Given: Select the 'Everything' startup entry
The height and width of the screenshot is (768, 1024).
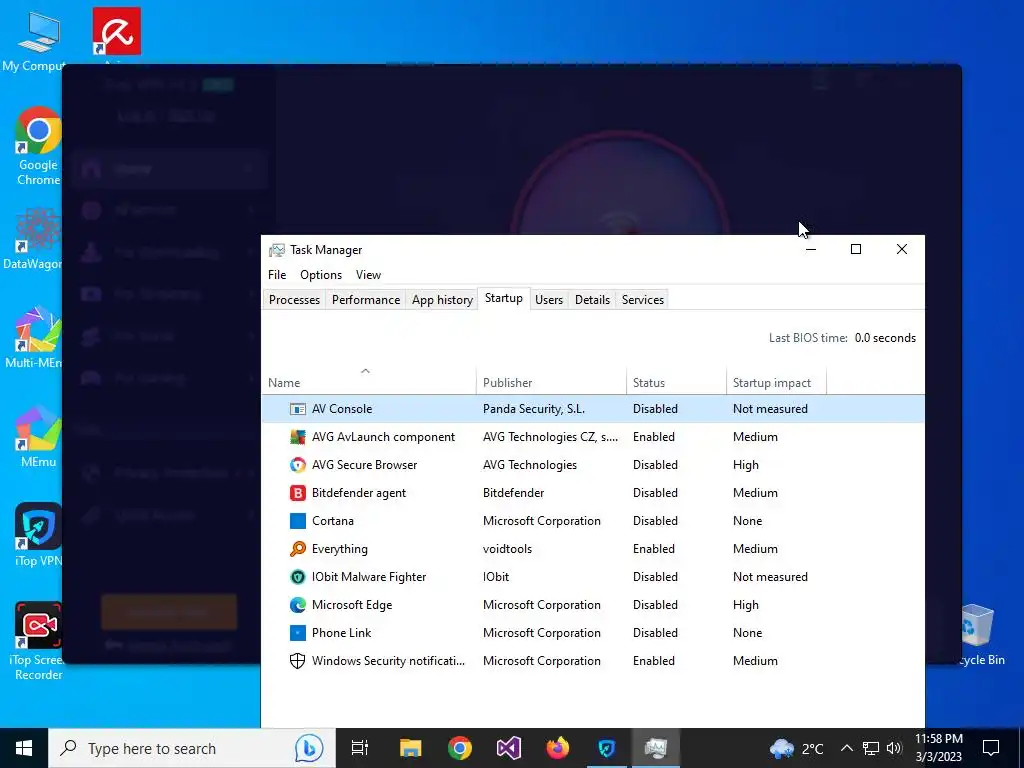Looking at the screenshot, I should (x=593, y=549).
